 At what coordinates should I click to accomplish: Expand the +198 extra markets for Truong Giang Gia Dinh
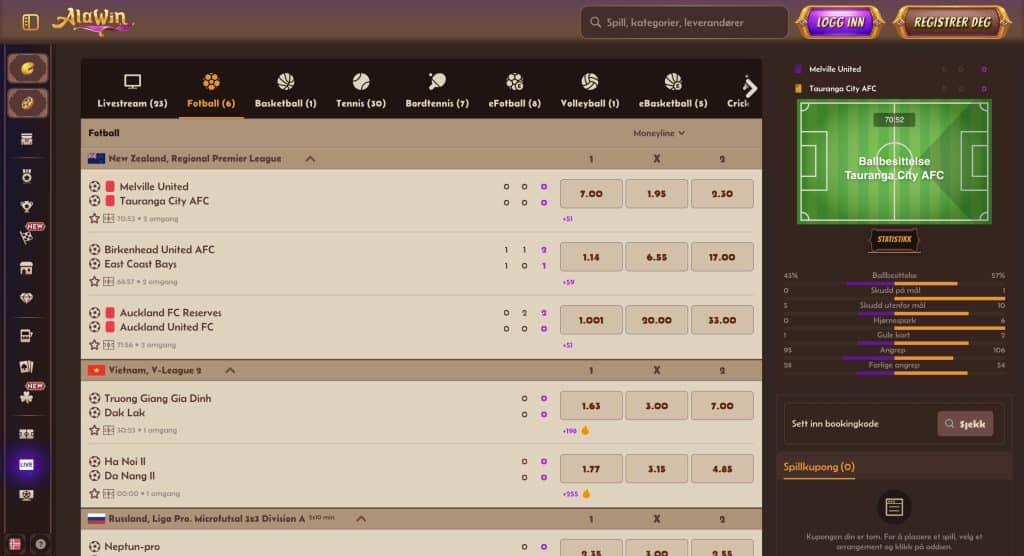(570, 431)
